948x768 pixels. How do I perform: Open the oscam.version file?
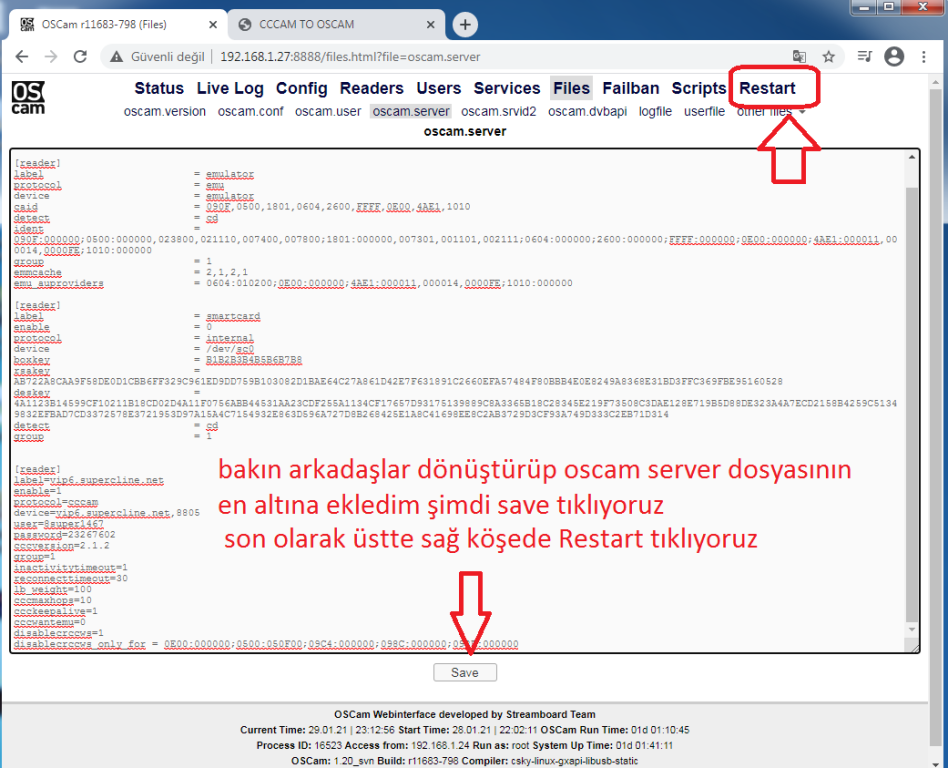tap(165, 112)
